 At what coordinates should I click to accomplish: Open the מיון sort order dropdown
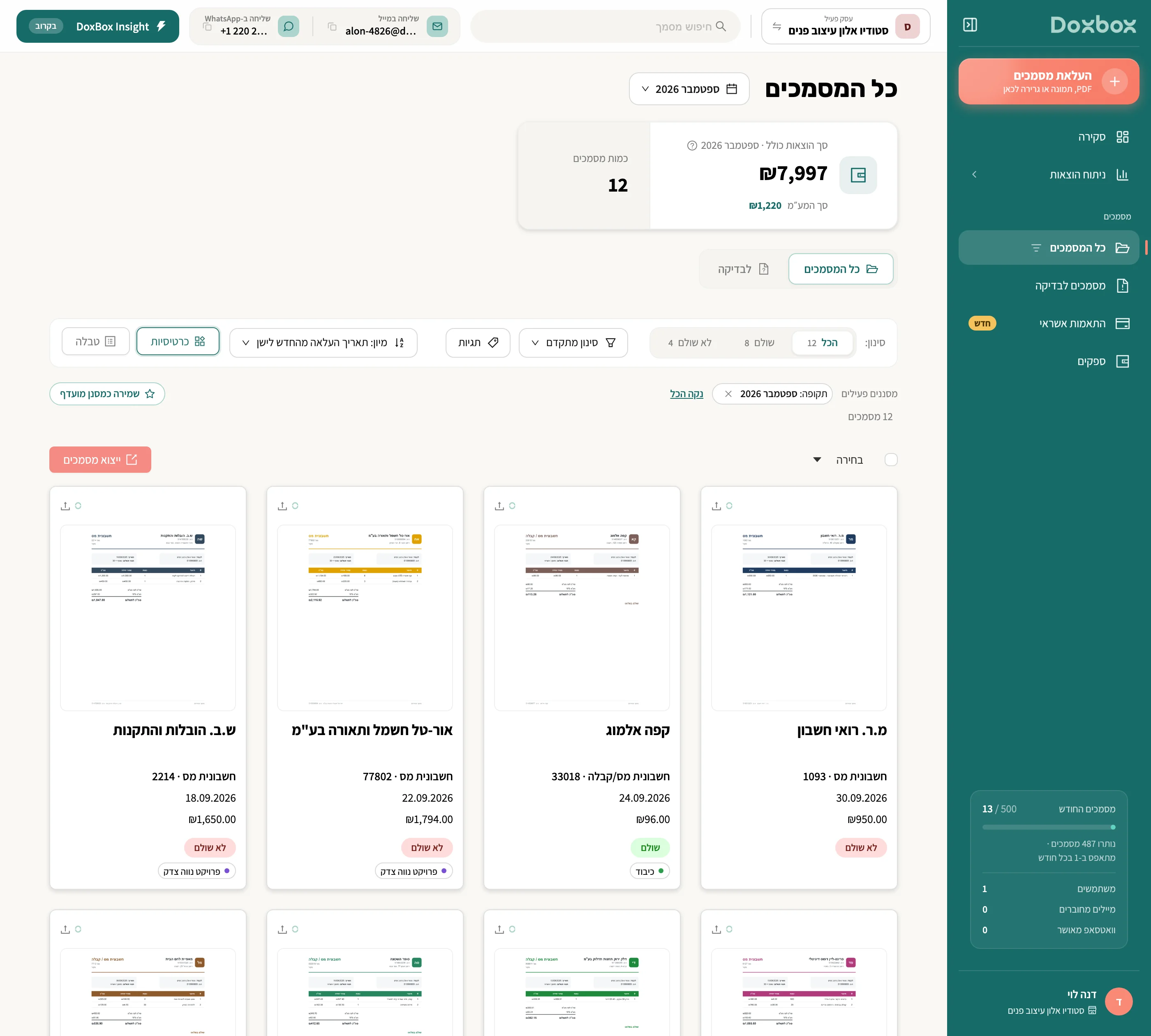[324, 343]
